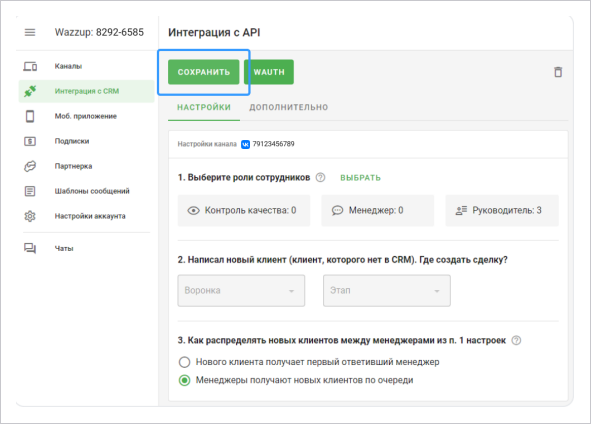Select Нового клиента получает первый ответивший менеджер

(x=184, y=362)
